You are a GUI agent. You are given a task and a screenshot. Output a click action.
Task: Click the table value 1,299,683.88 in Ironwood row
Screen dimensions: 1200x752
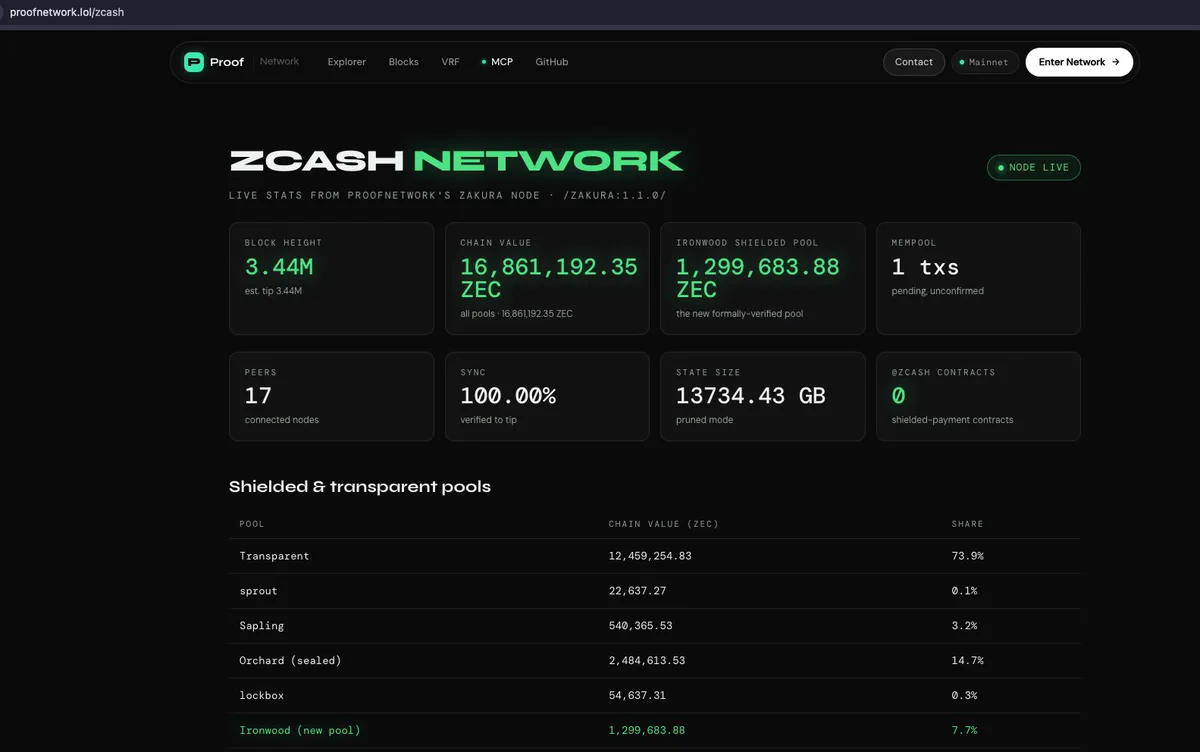click(647, 730)
